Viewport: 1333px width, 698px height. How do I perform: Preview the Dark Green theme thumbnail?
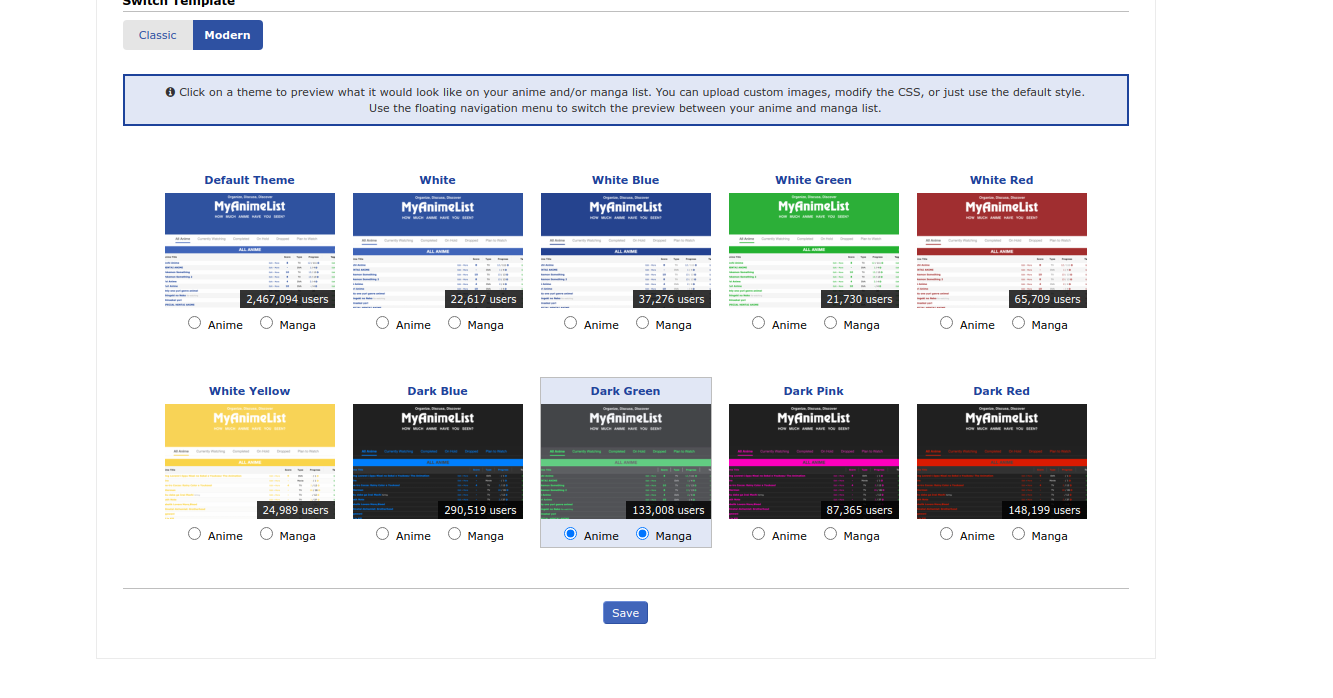point(626,461)
